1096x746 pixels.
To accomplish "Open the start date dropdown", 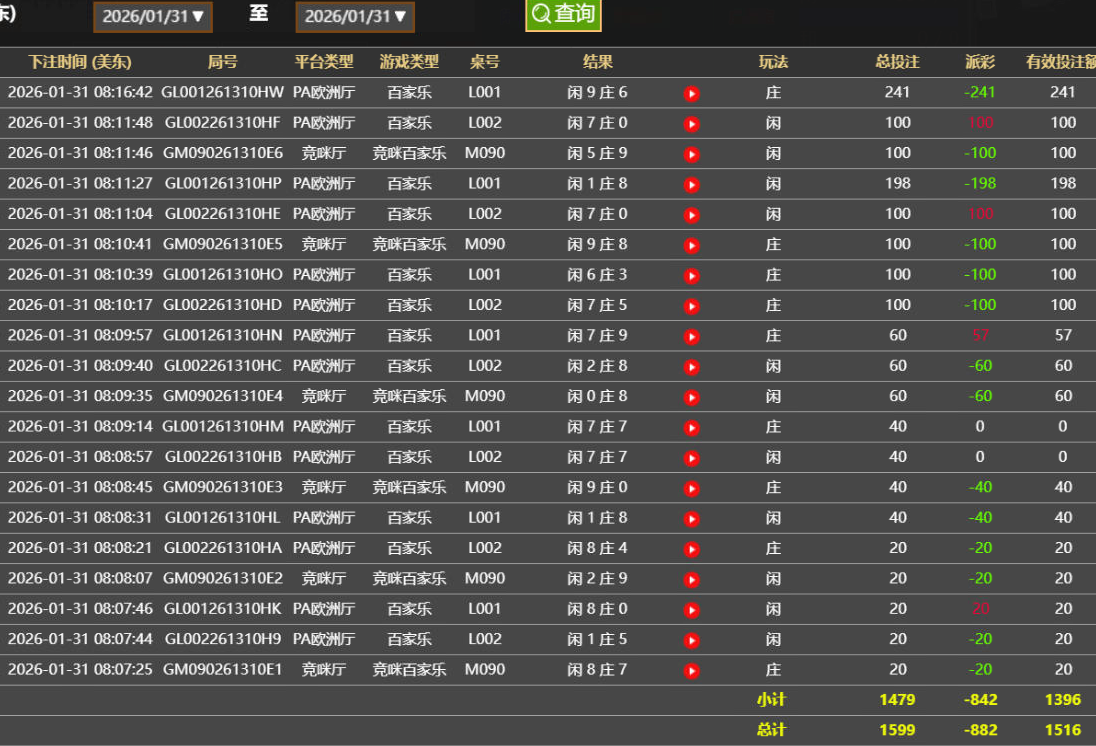I will point(153,16).
